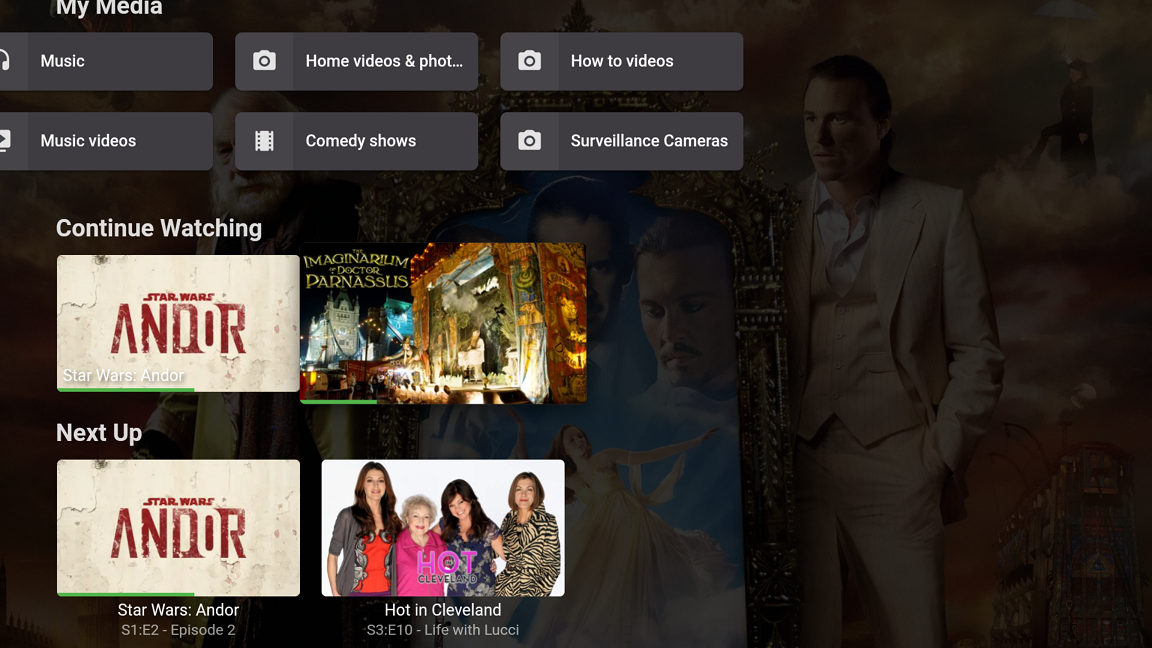Viewport: 1152px width, 648px height.
Task: Open the Music videos library
Action: (106, 141)
